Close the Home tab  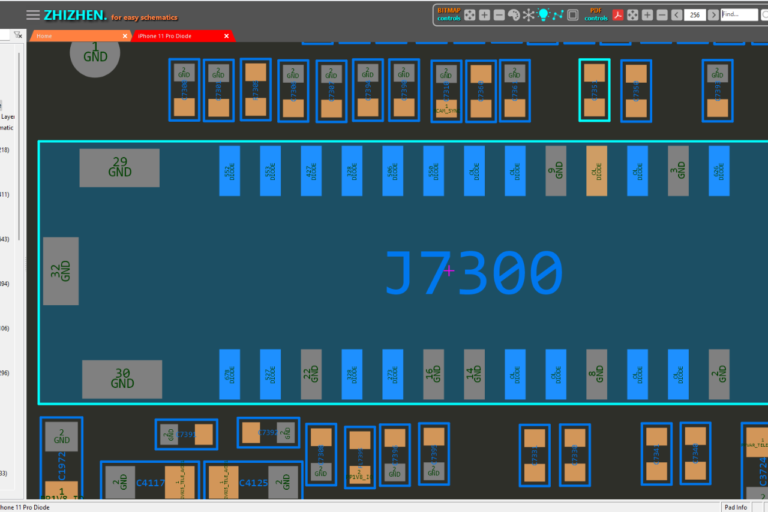coord(125,36)
